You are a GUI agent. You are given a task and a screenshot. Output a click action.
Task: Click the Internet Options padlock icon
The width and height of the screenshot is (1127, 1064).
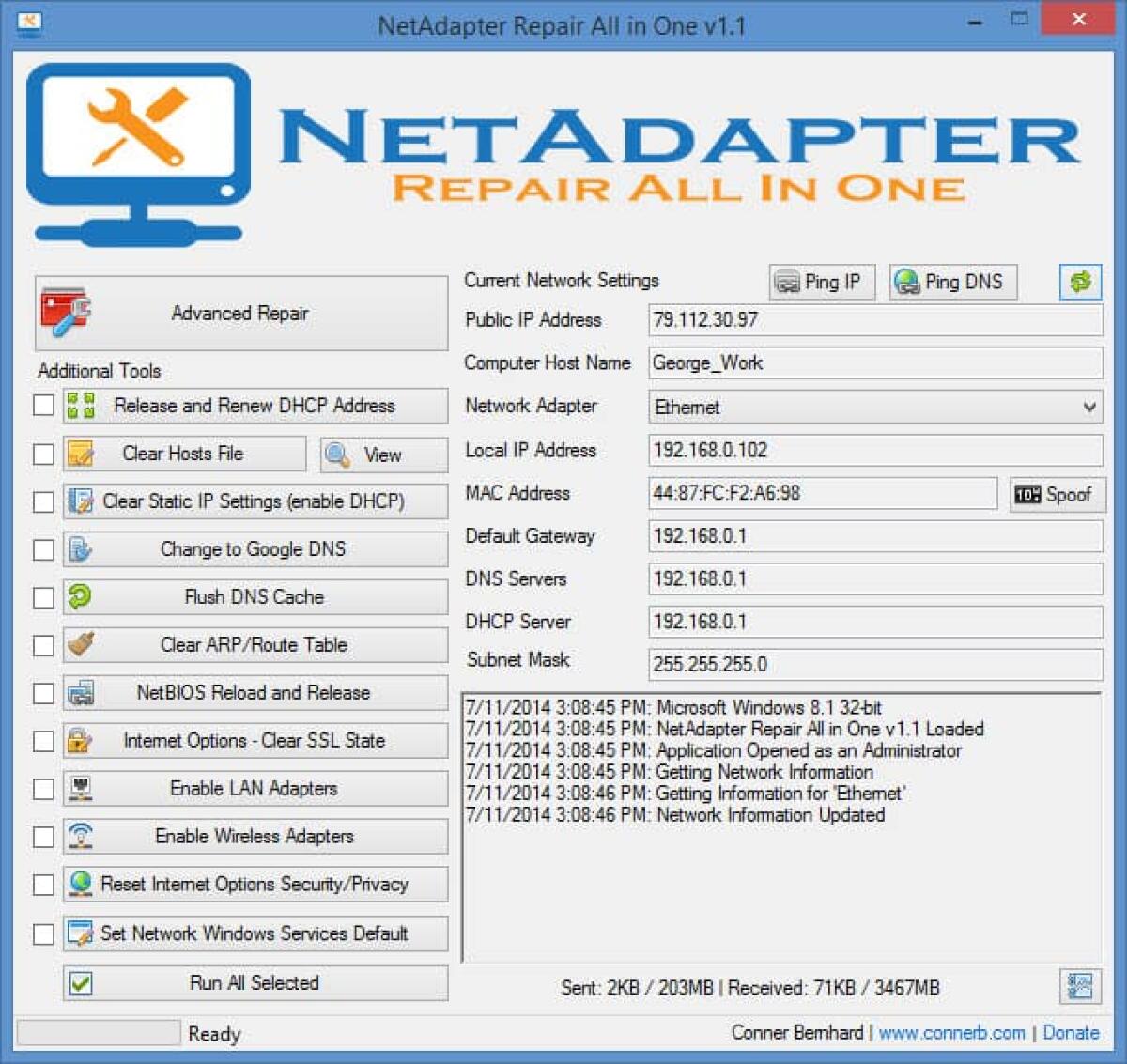pyautogui.click(x=80, y=740)
